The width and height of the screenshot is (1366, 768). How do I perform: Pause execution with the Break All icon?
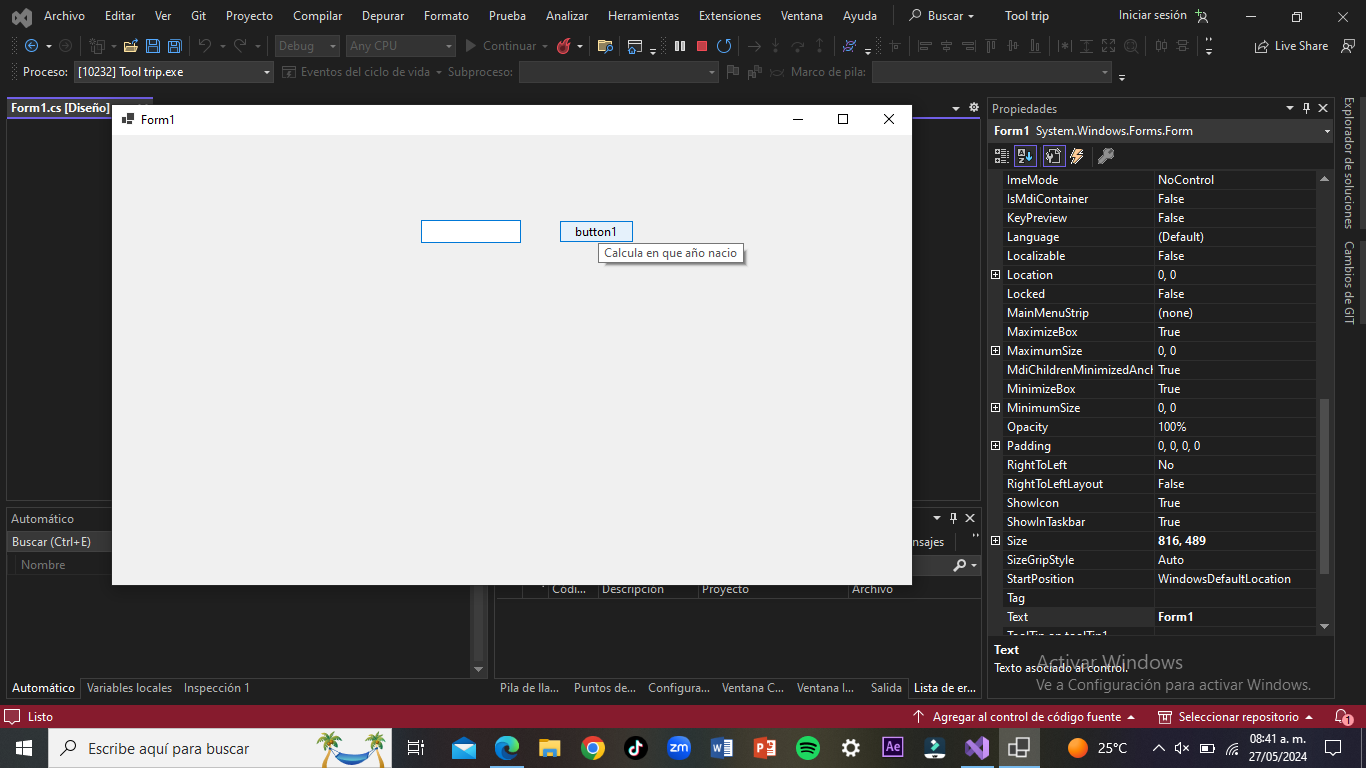(680, 46)
